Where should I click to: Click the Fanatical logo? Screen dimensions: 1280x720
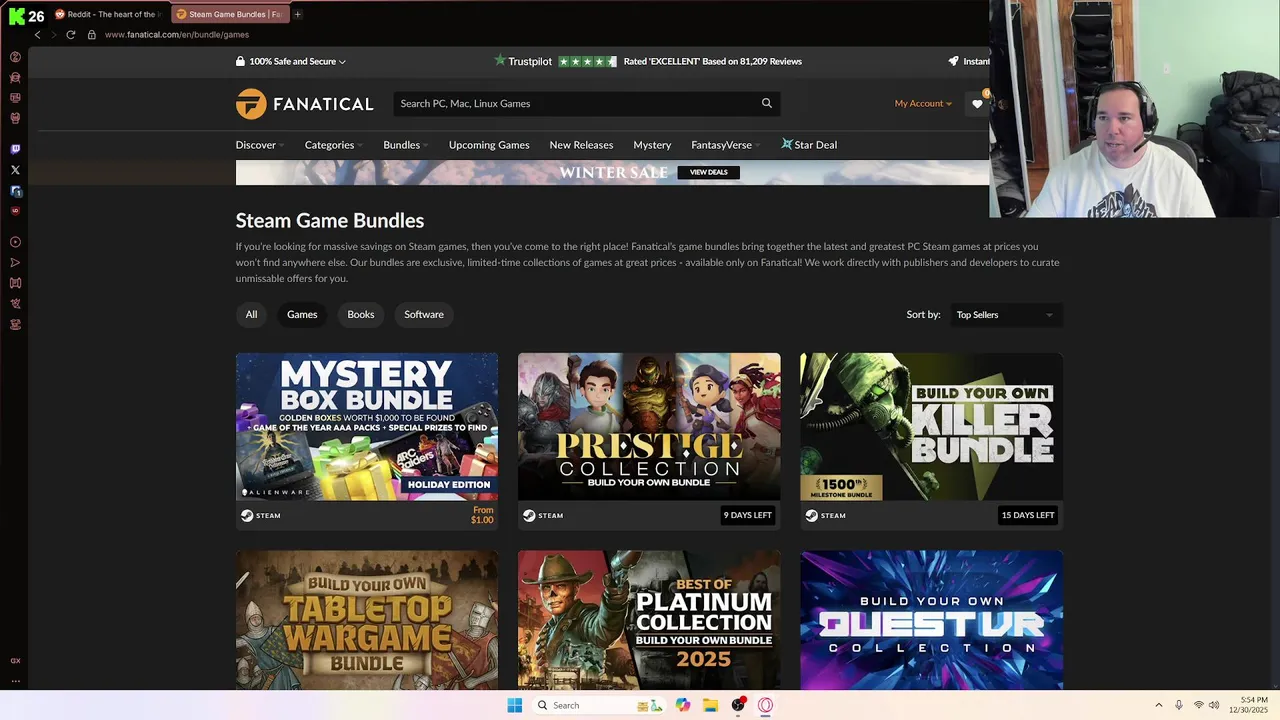(304, 104)
